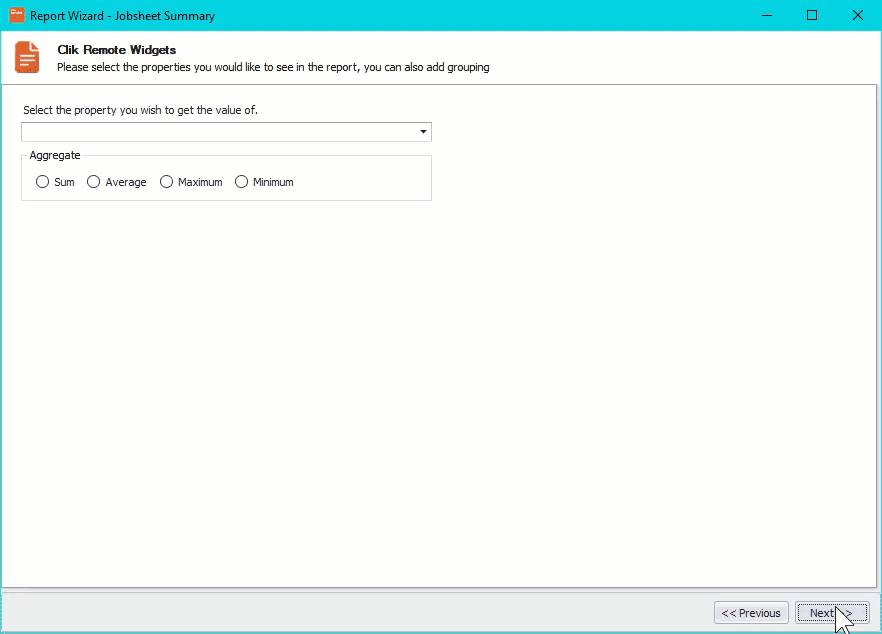Pick the Minimum aggregate option
Screen dimensions: 882x634
(241, 182)
